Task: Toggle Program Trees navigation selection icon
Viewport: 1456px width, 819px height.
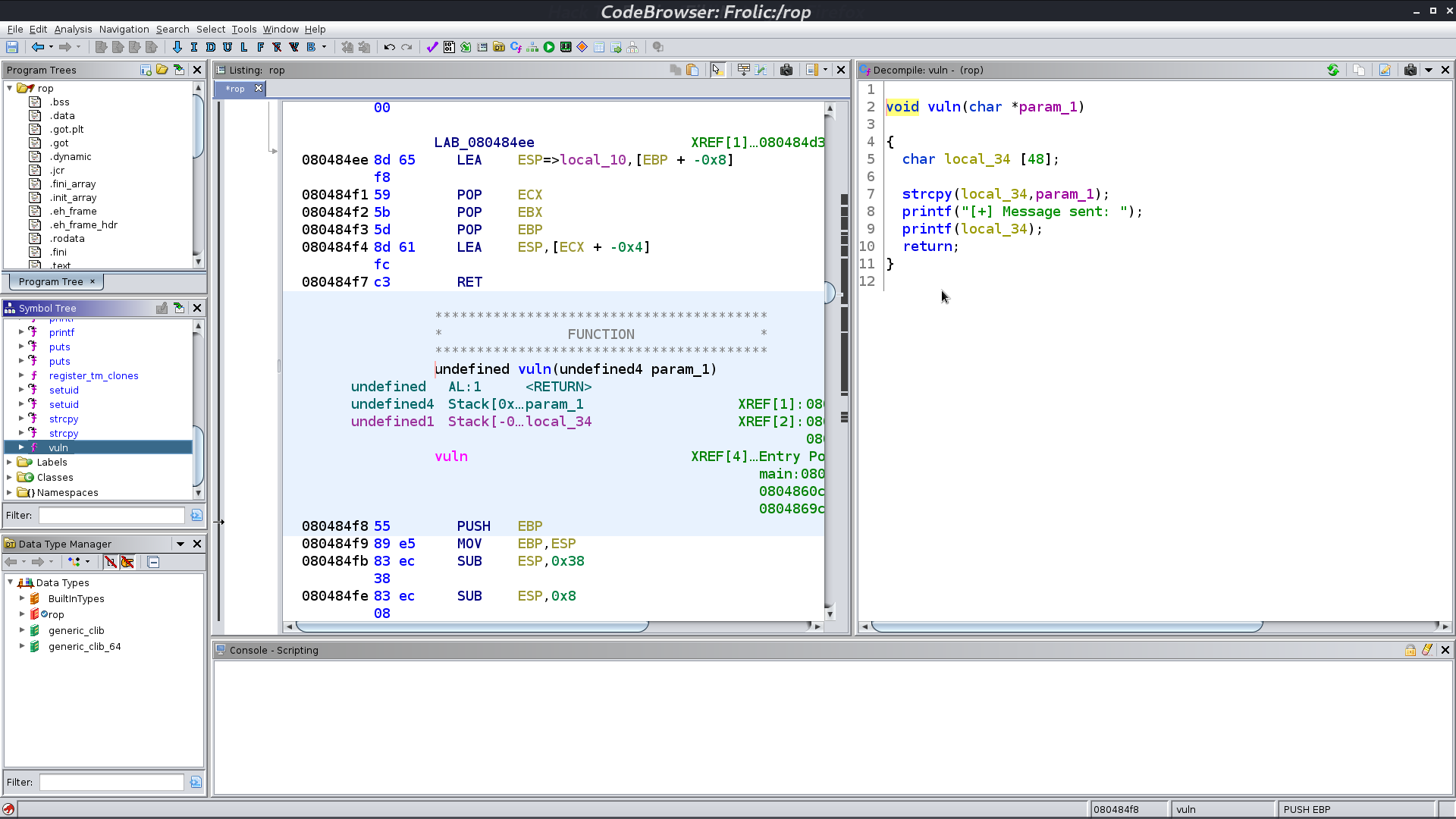Action: 179,70
